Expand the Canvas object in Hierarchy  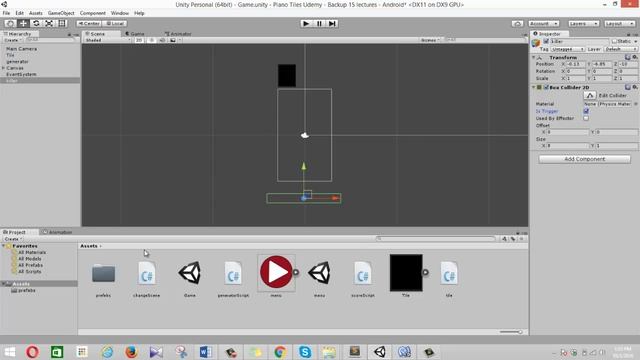tap(4, 68)
